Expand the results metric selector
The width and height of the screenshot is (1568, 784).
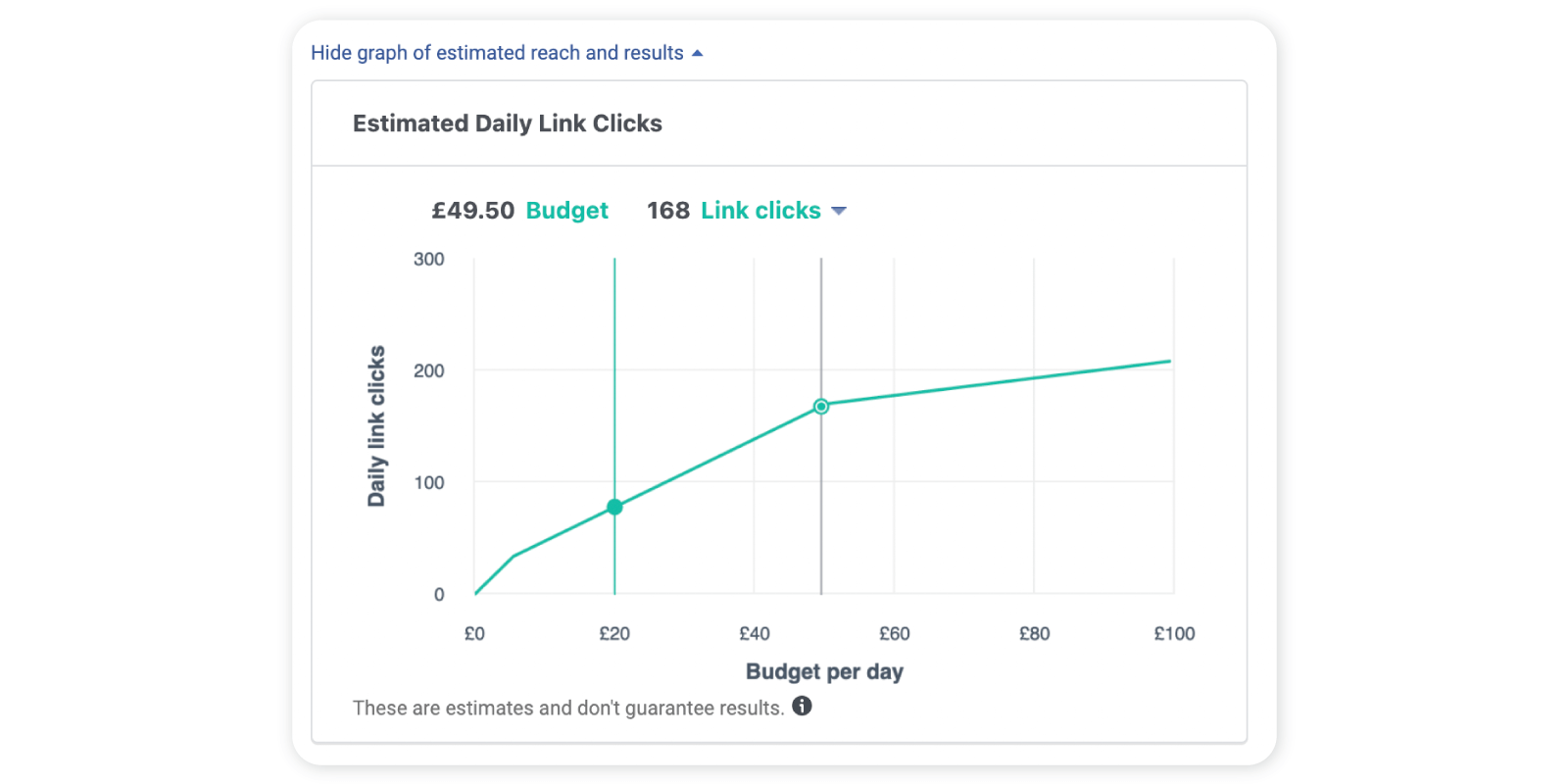tap(773, 210)
